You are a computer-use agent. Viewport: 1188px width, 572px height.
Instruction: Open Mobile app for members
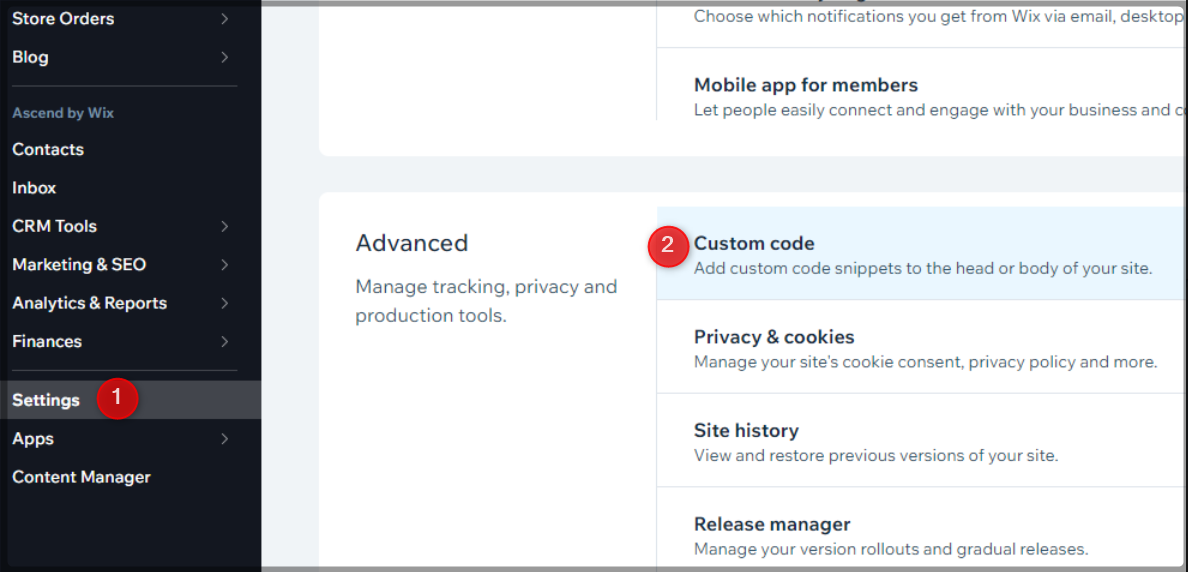805,85
